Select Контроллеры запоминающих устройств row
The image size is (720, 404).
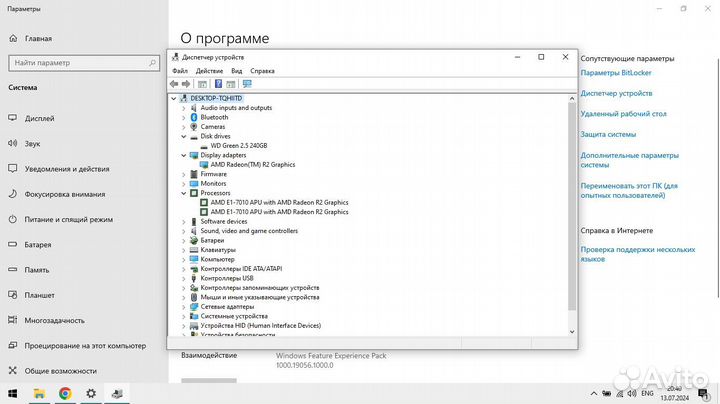coord(259,288)
